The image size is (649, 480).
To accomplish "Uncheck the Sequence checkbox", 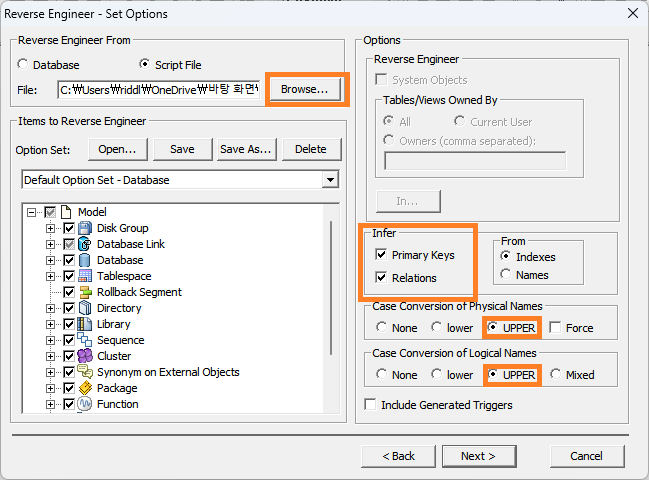I will (69, 340).
